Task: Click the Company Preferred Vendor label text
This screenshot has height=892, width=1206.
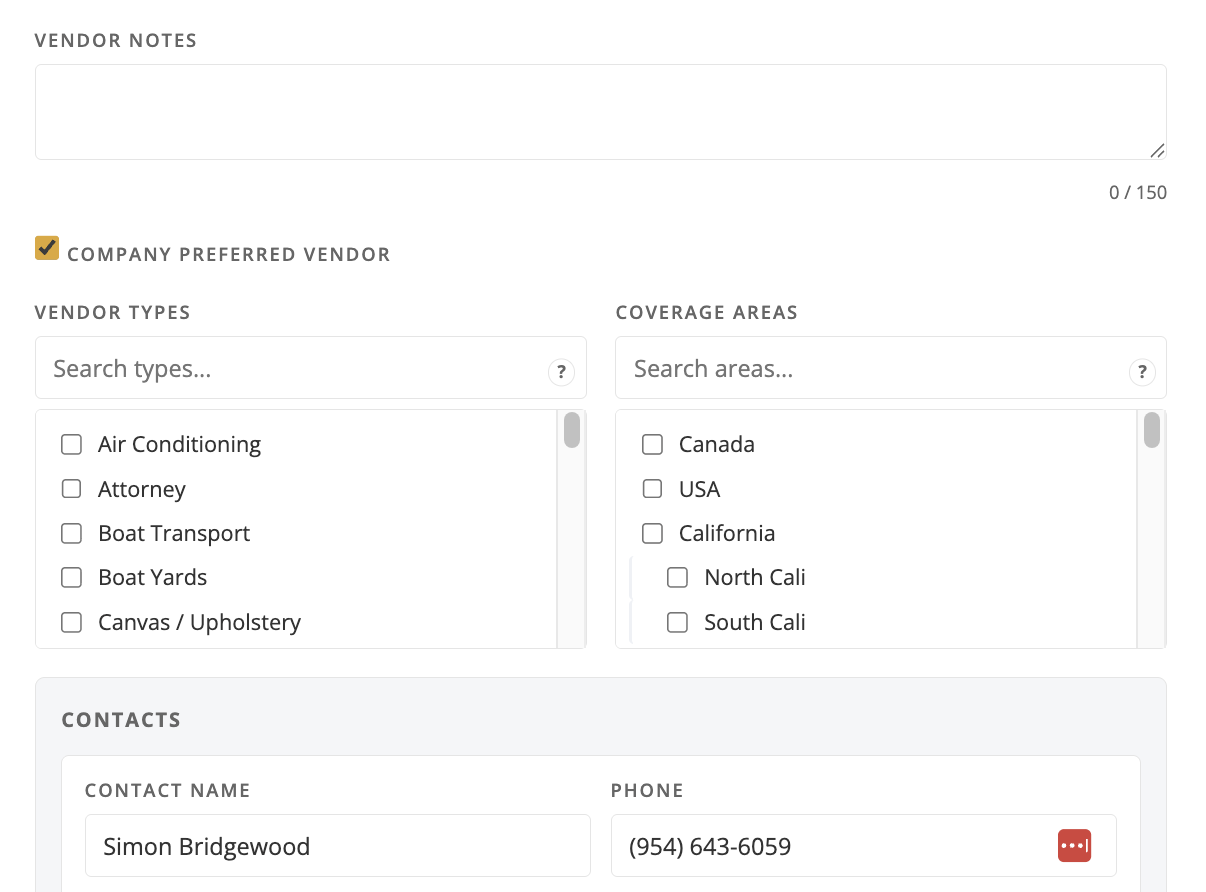Action: (229, 254)
